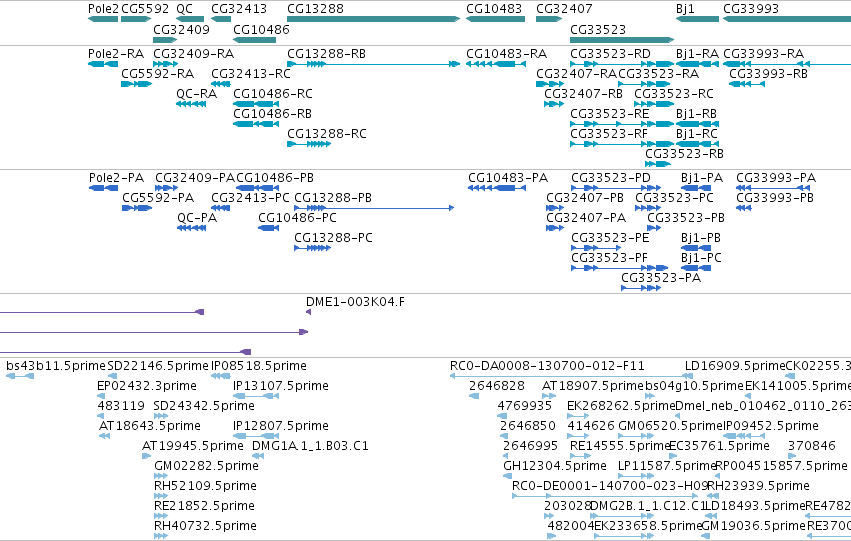851x541 pixels.
Task: Click protein CG13288-PB
Action: coord(333,198)
